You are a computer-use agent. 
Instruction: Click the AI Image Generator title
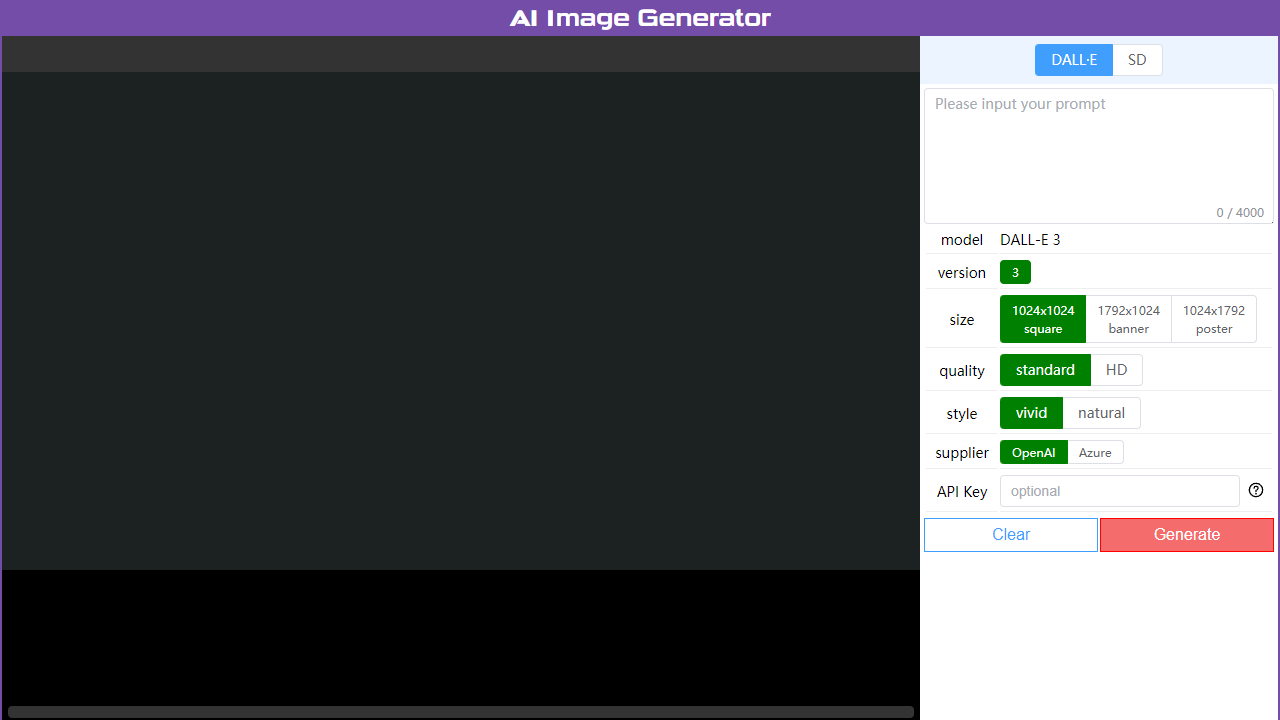point(639,17)
